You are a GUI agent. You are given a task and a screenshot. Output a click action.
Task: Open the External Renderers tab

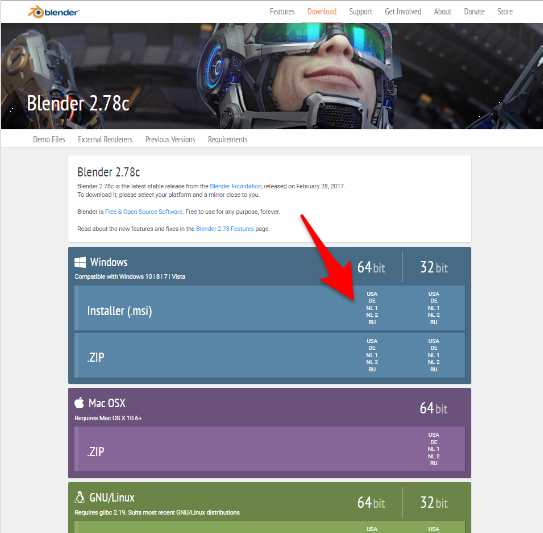point(105,139)
